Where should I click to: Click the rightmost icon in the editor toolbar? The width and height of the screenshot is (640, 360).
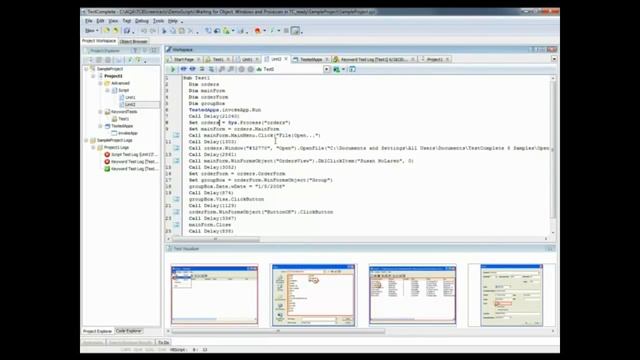352,69
